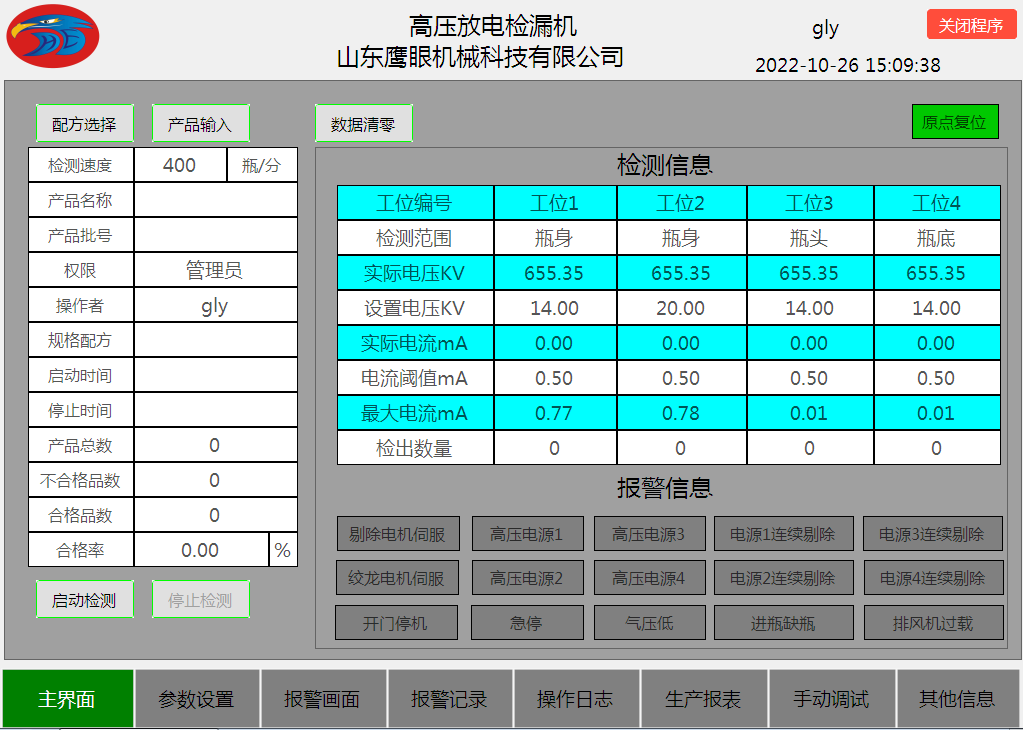Click the 启动时间 field
The width and height of the screenshot is (1023, 730).
(x=215, y=375)
